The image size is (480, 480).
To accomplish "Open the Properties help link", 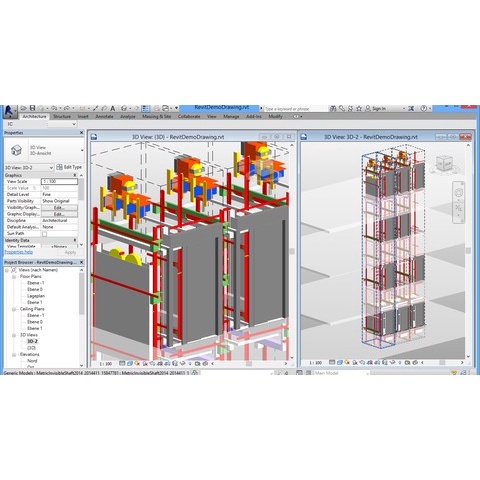I will point(19,252).
